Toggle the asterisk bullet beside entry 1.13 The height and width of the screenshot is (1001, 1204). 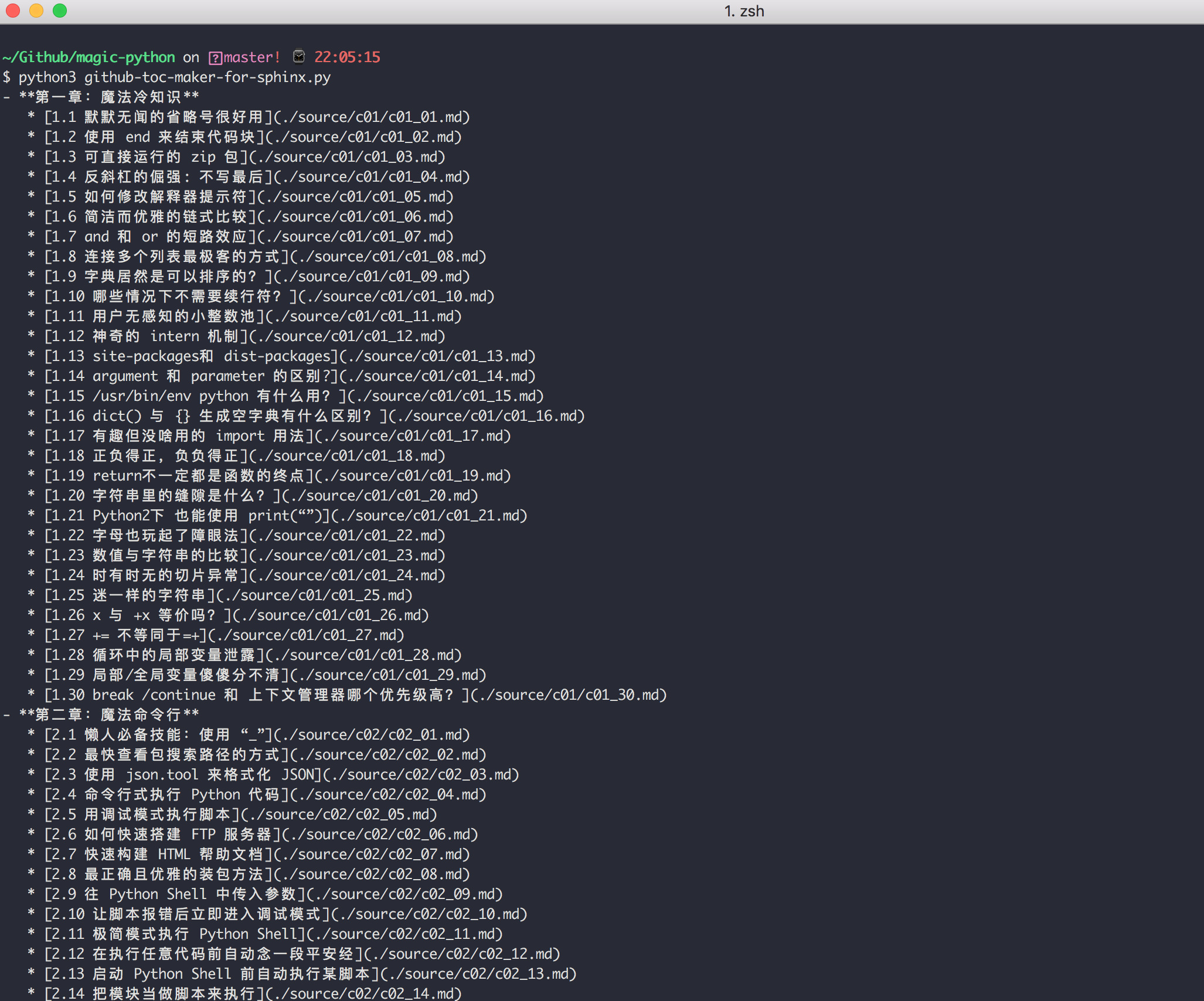point(31,356)
